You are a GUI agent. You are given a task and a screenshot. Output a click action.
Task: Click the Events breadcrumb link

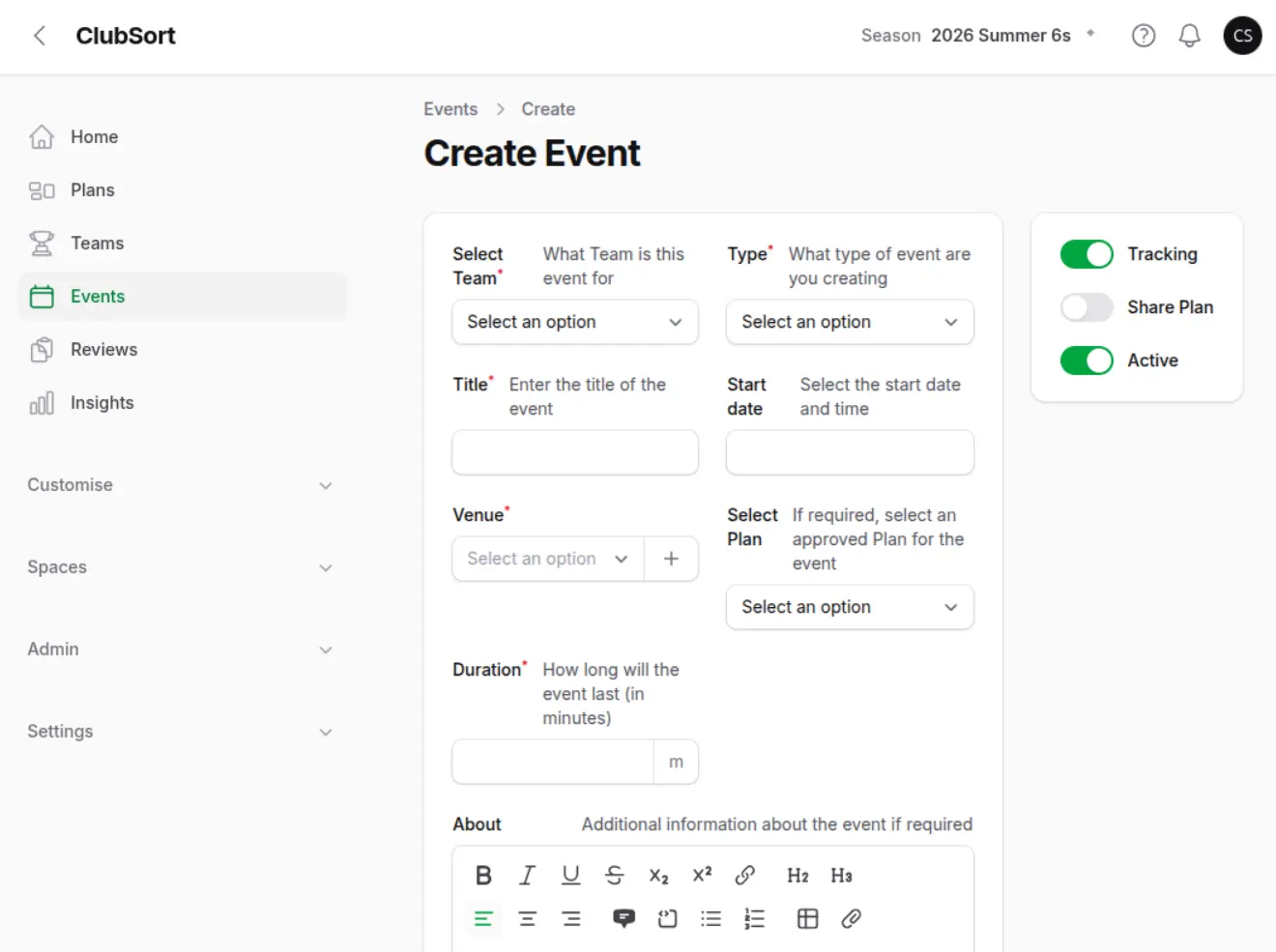click(x=450, y=109)
